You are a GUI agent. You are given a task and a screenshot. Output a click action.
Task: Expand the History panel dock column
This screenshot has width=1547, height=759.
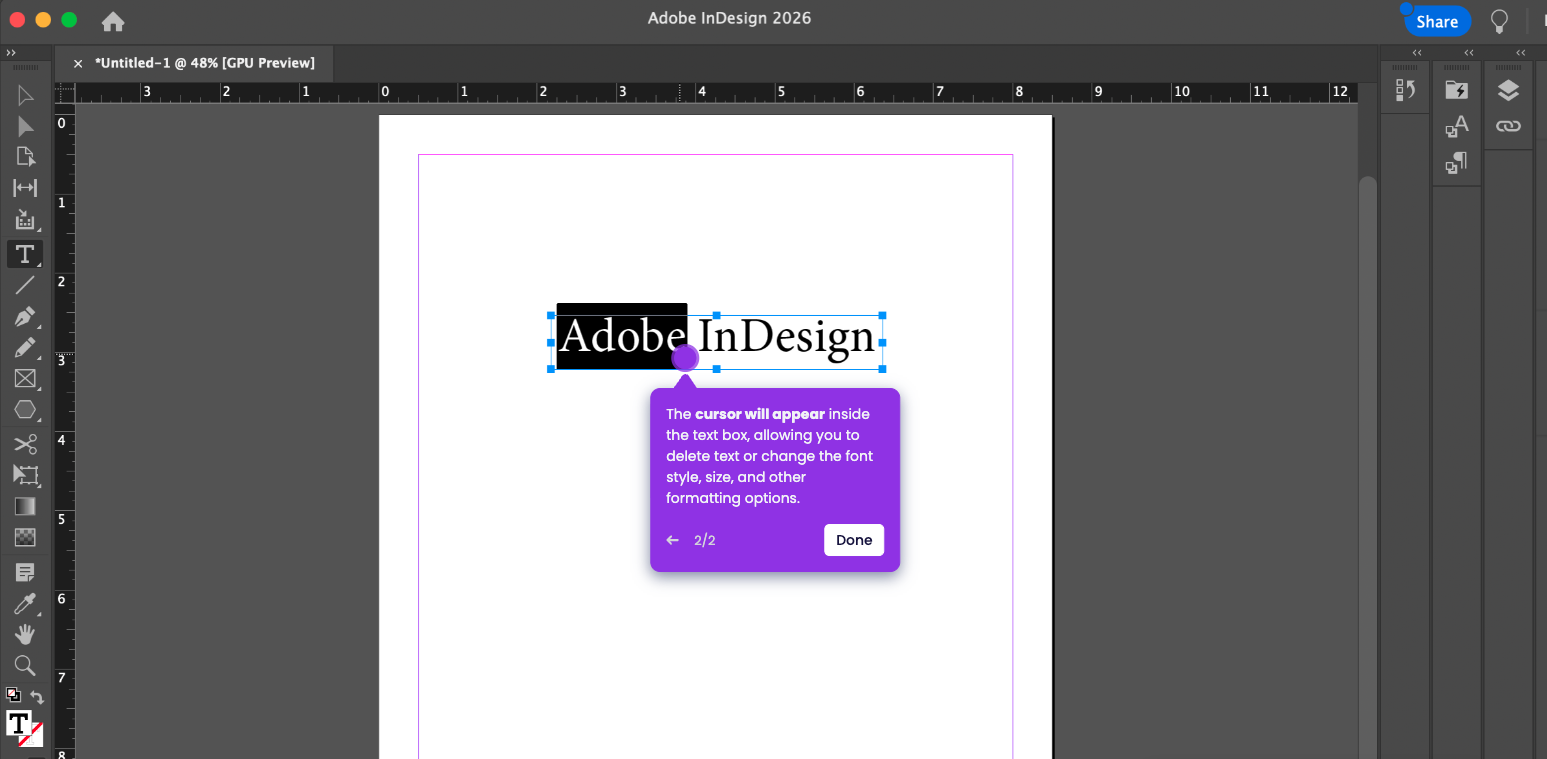[x=1417, y=53]
